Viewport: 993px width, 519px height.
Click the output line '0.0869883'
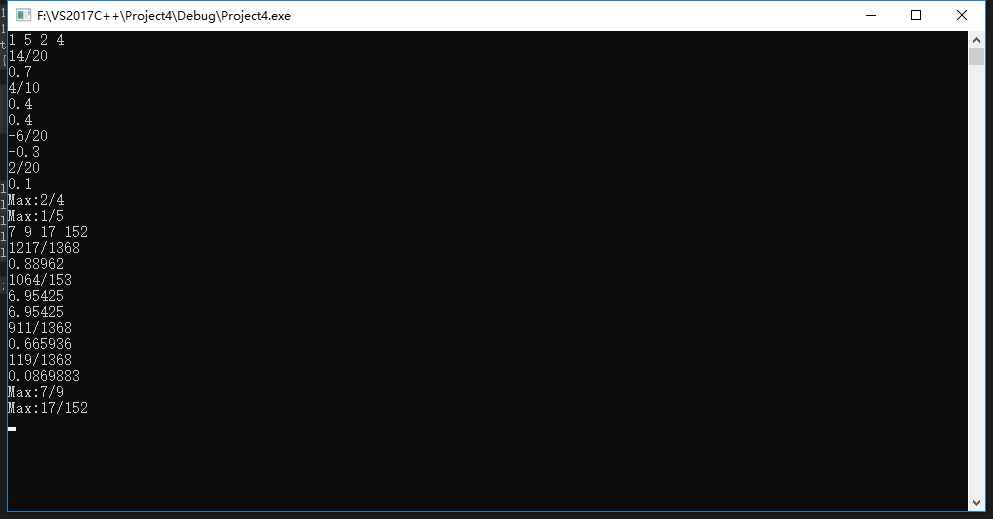click(44, 376)
